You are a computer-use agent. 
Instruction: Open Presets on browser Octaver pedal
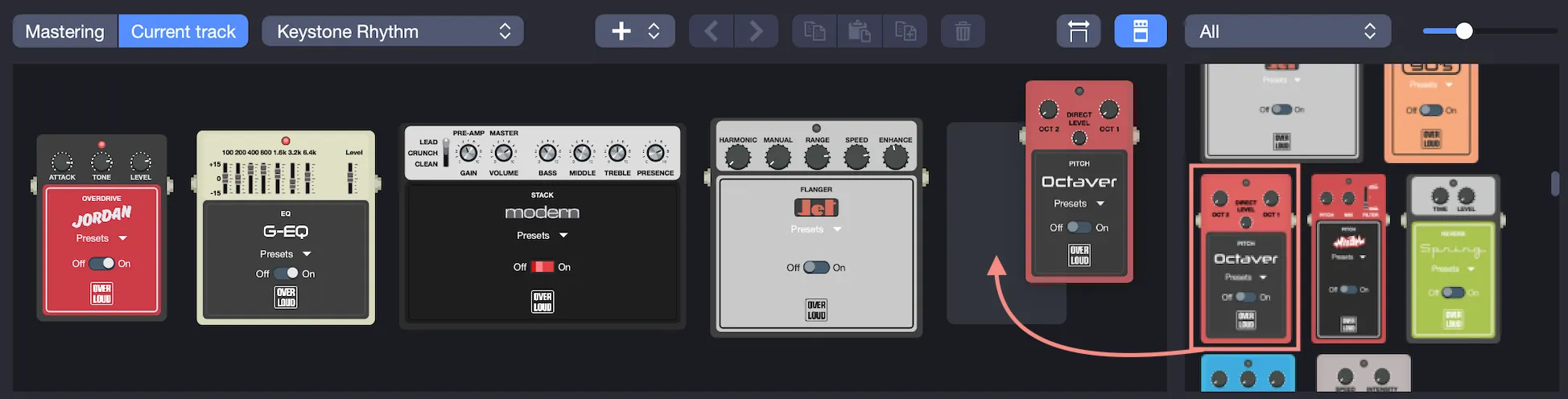pyautogui.click(x=1246, y=277)
